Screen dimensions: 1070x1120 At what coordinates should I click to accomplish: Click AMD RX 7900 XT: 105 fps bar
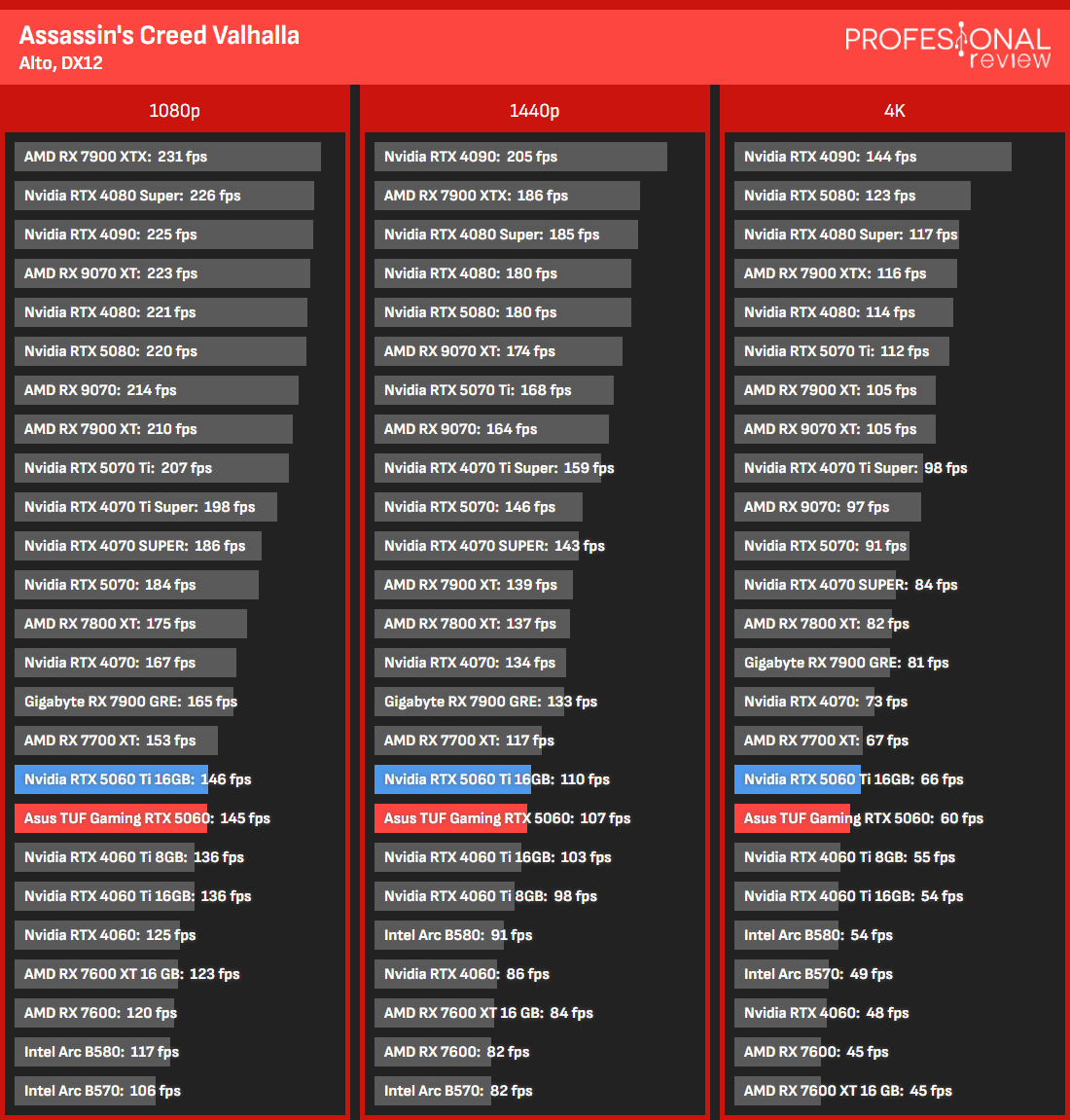pos(835,390)
